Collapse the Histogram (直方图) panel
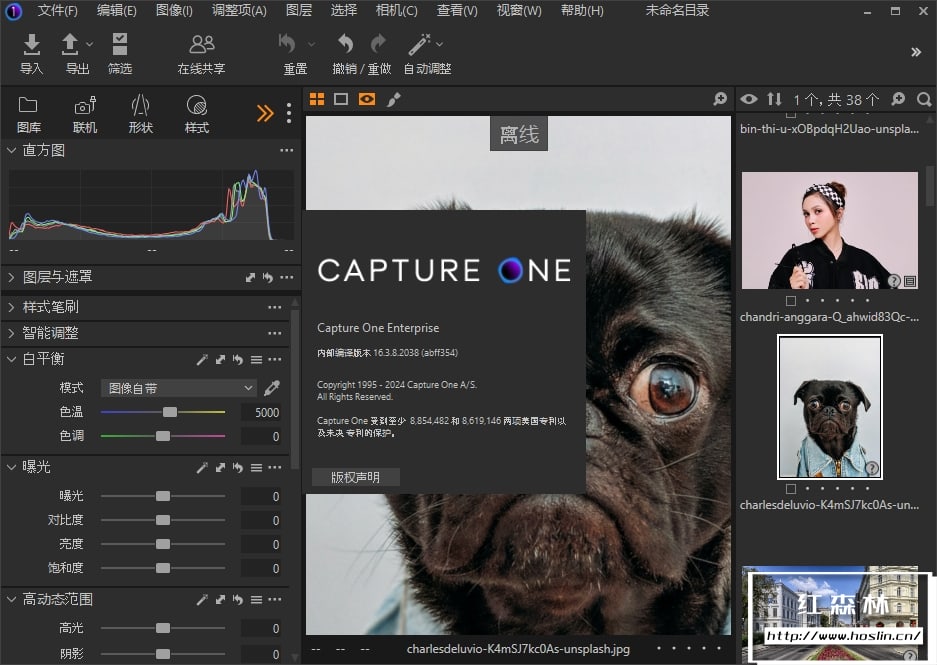Screen dimensions: 937x665 click(x=11, y=150)
